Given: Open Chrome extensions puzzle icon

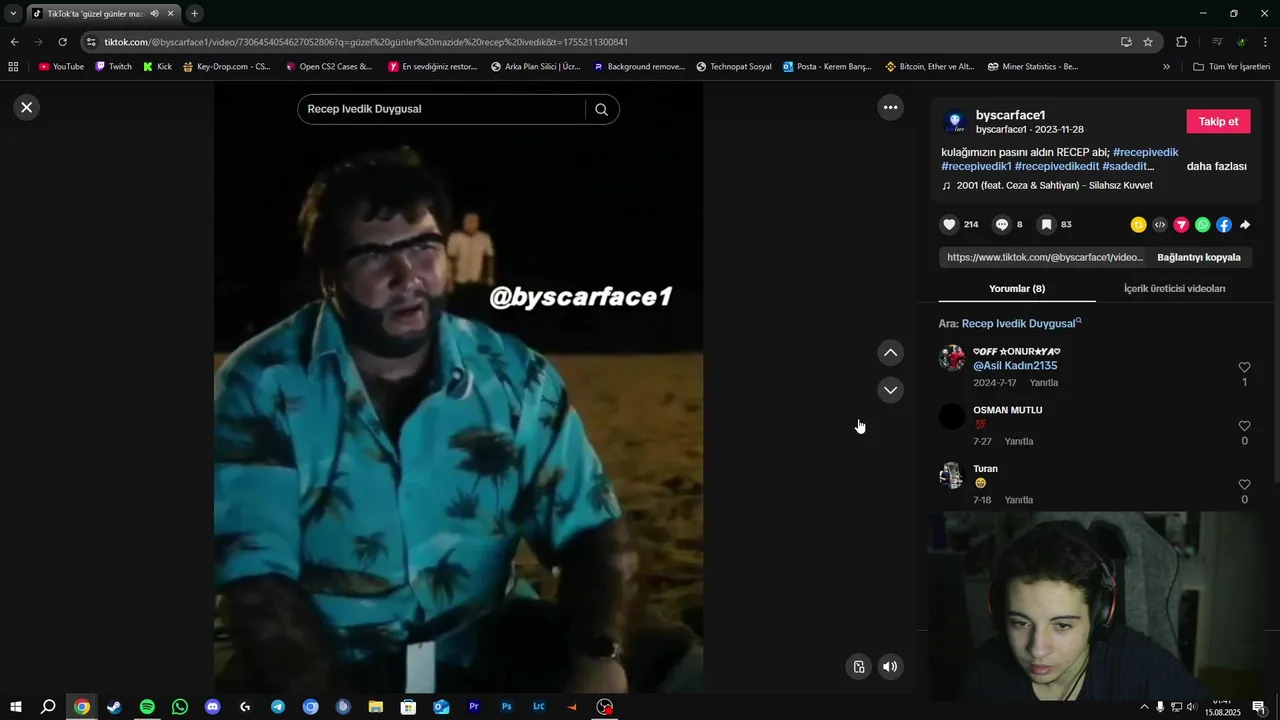Looking at the screenshot, I should (1182, 42).
